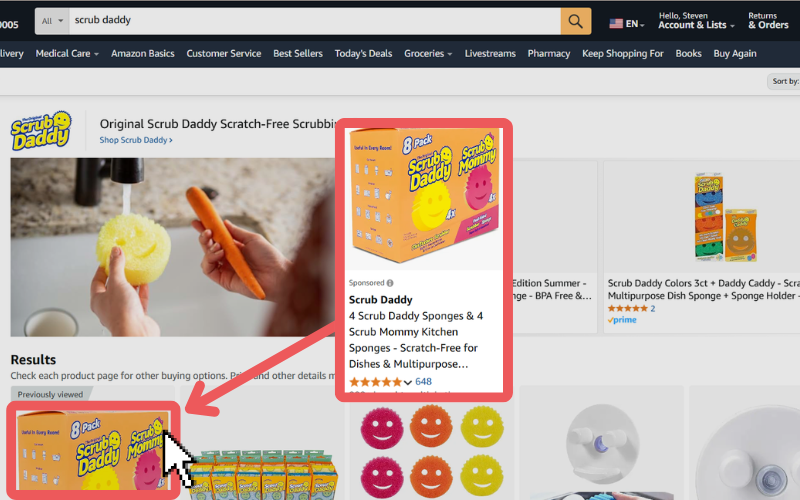Click the orange search magnifier button
The height and width of the screenshot is (500, 800).
pos(576,21)
